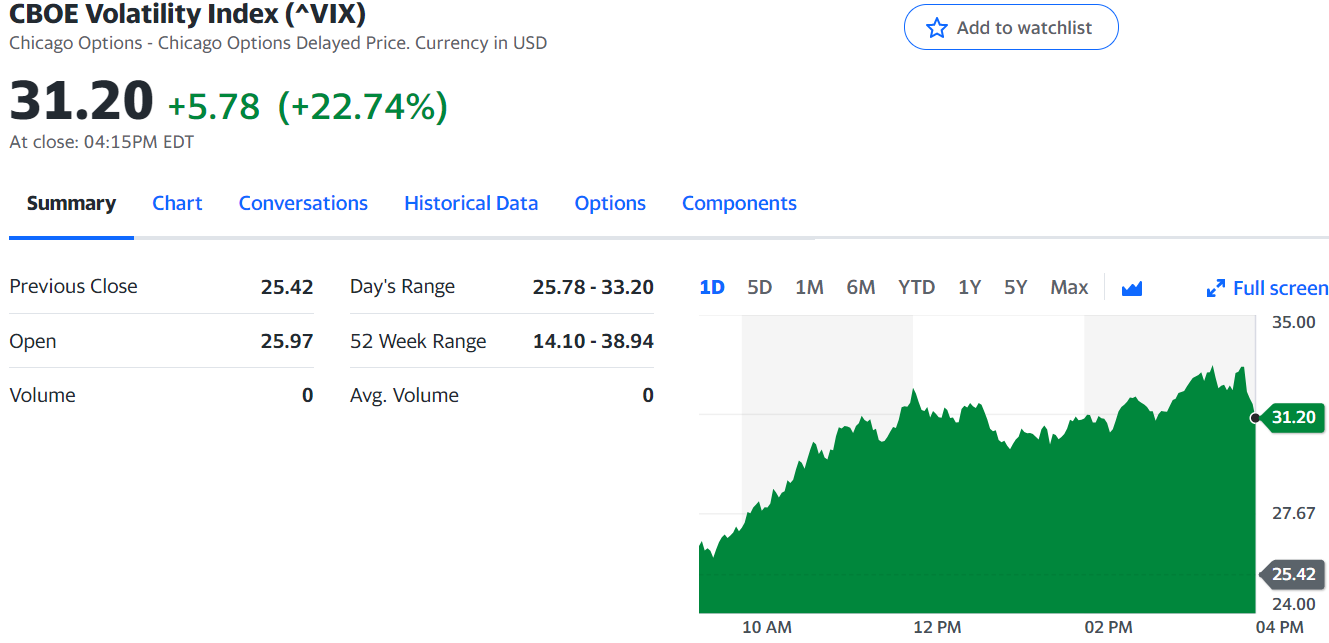
Task: Select the 6M chart range
Action: tap(861, 288)
